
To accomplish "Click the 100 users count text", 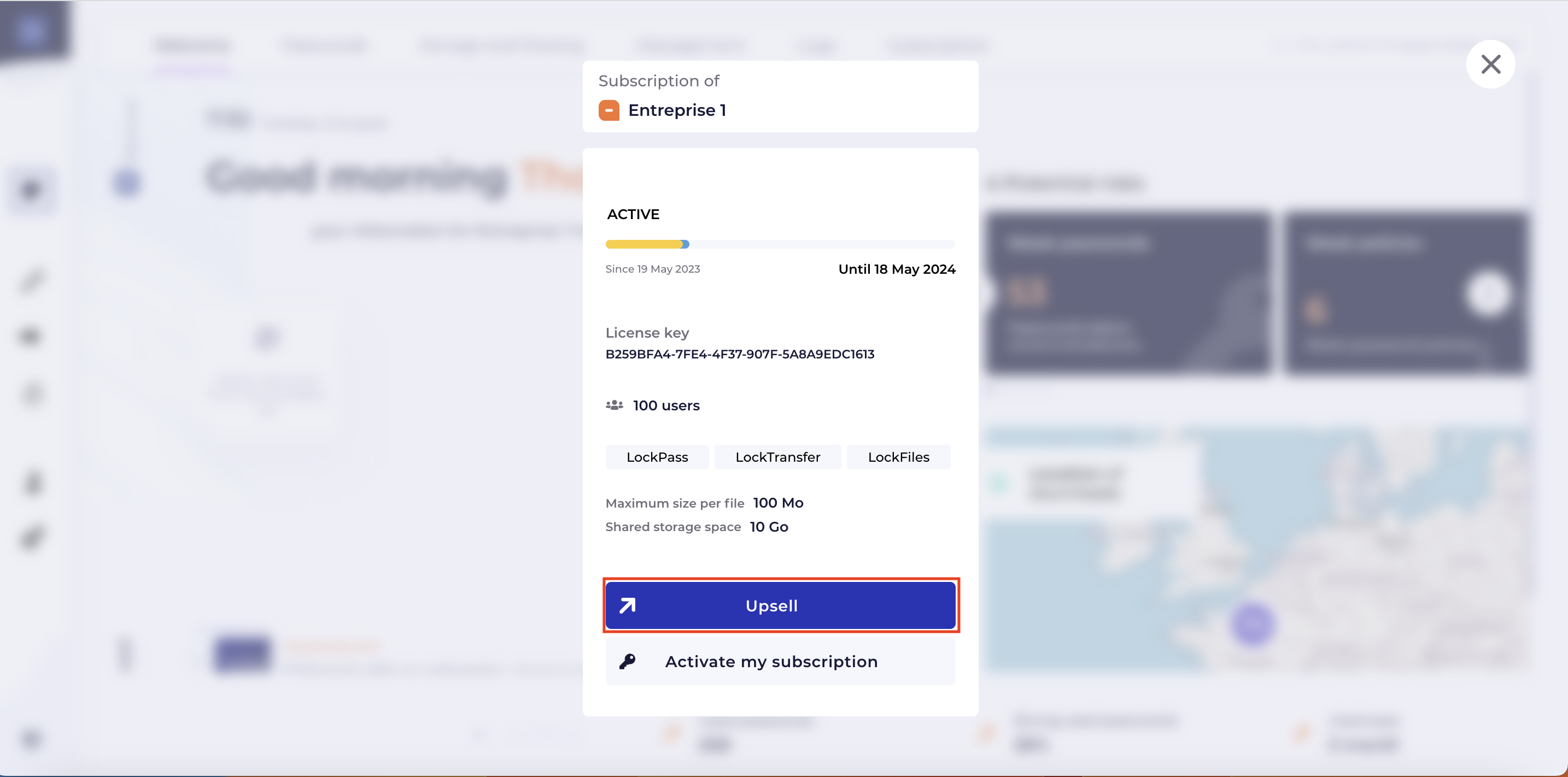I will pos(666,405).
